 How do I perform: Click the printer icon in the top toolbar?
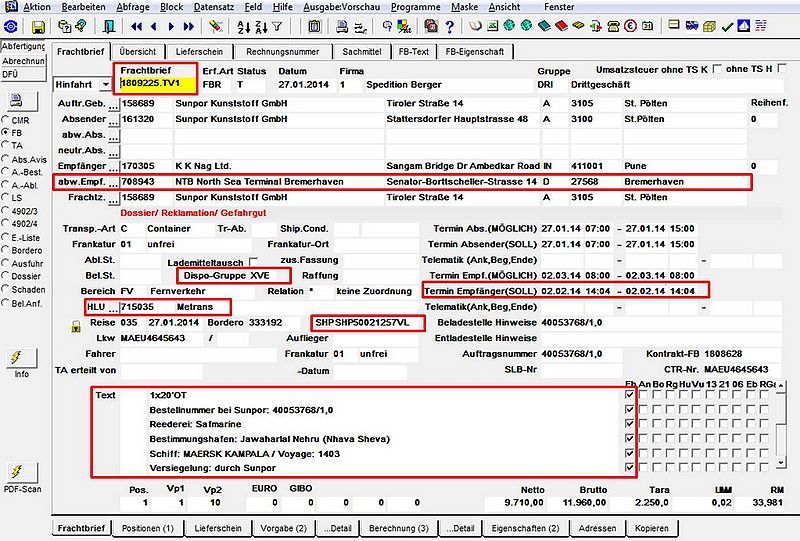(342, 27)
